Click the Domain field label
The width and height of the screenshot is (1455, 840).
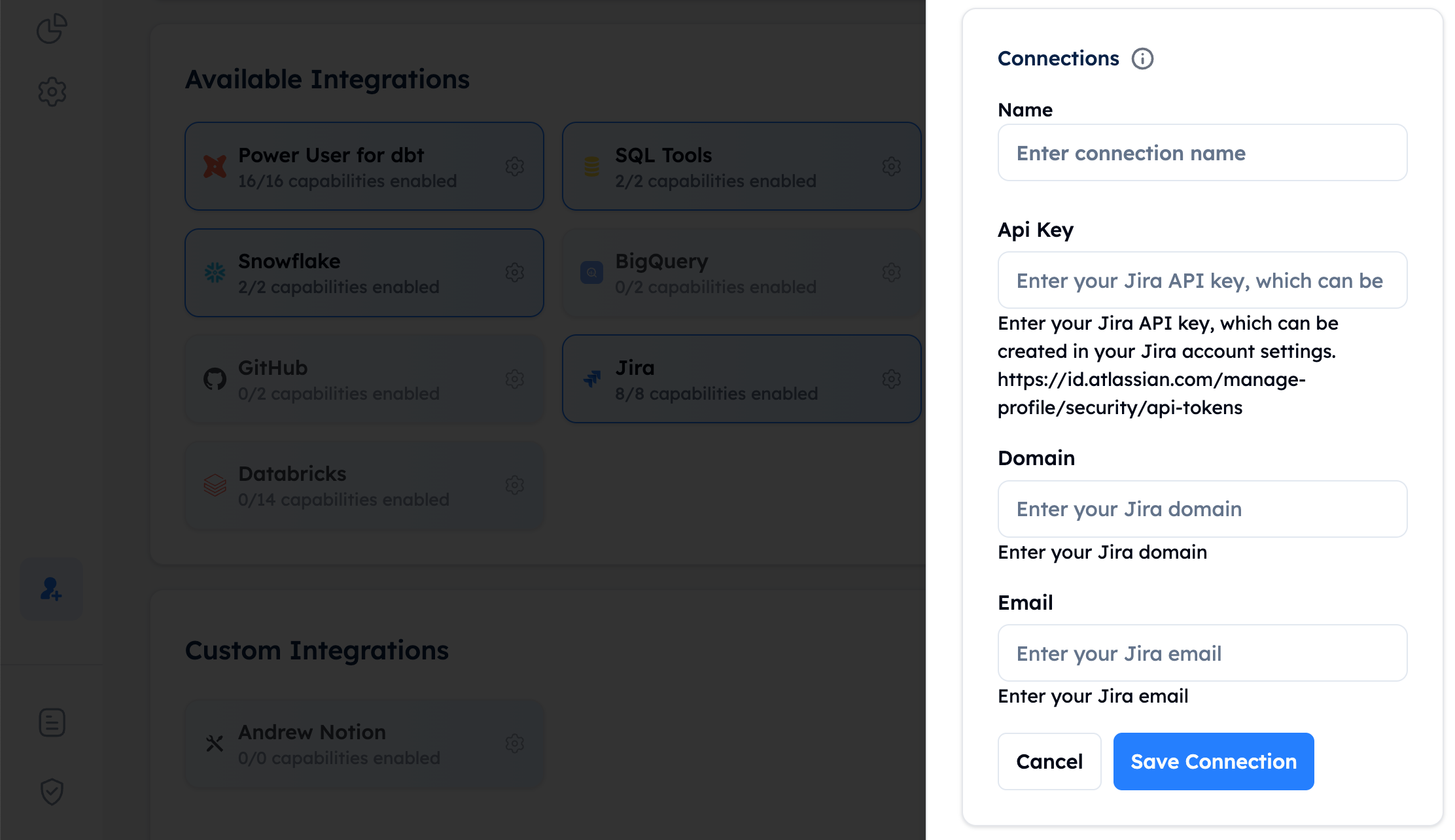tap(1036, 458)
